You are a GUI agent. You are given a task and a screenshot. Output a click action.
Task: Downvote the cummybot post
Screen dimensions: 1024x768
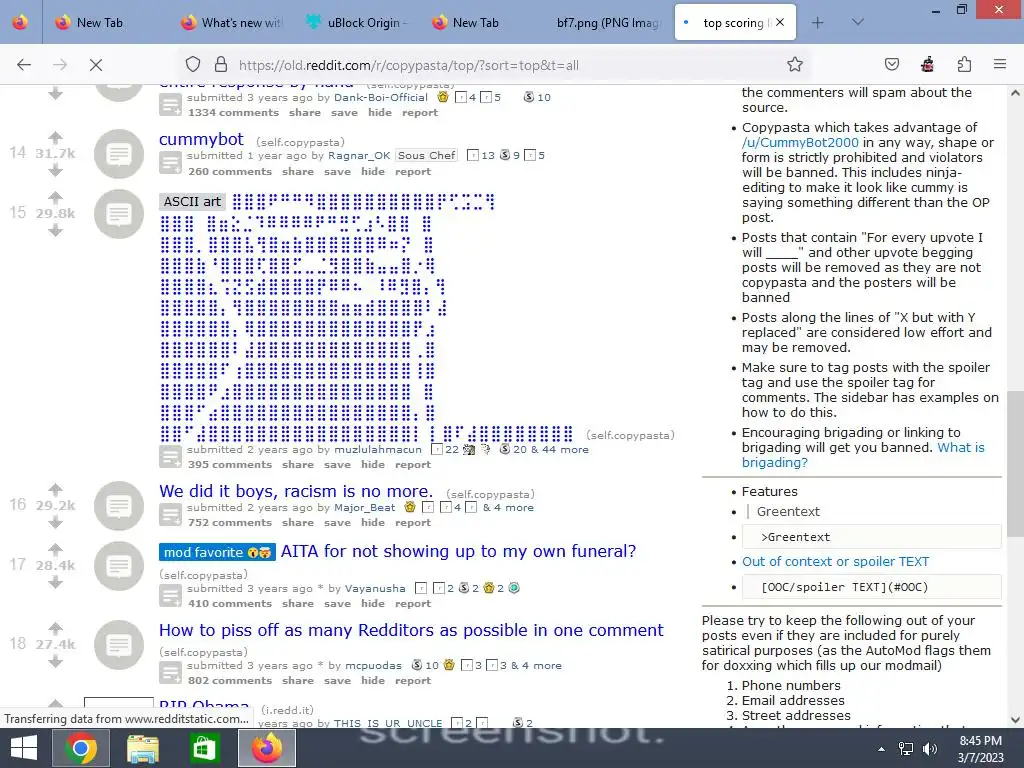pos(56,170)
